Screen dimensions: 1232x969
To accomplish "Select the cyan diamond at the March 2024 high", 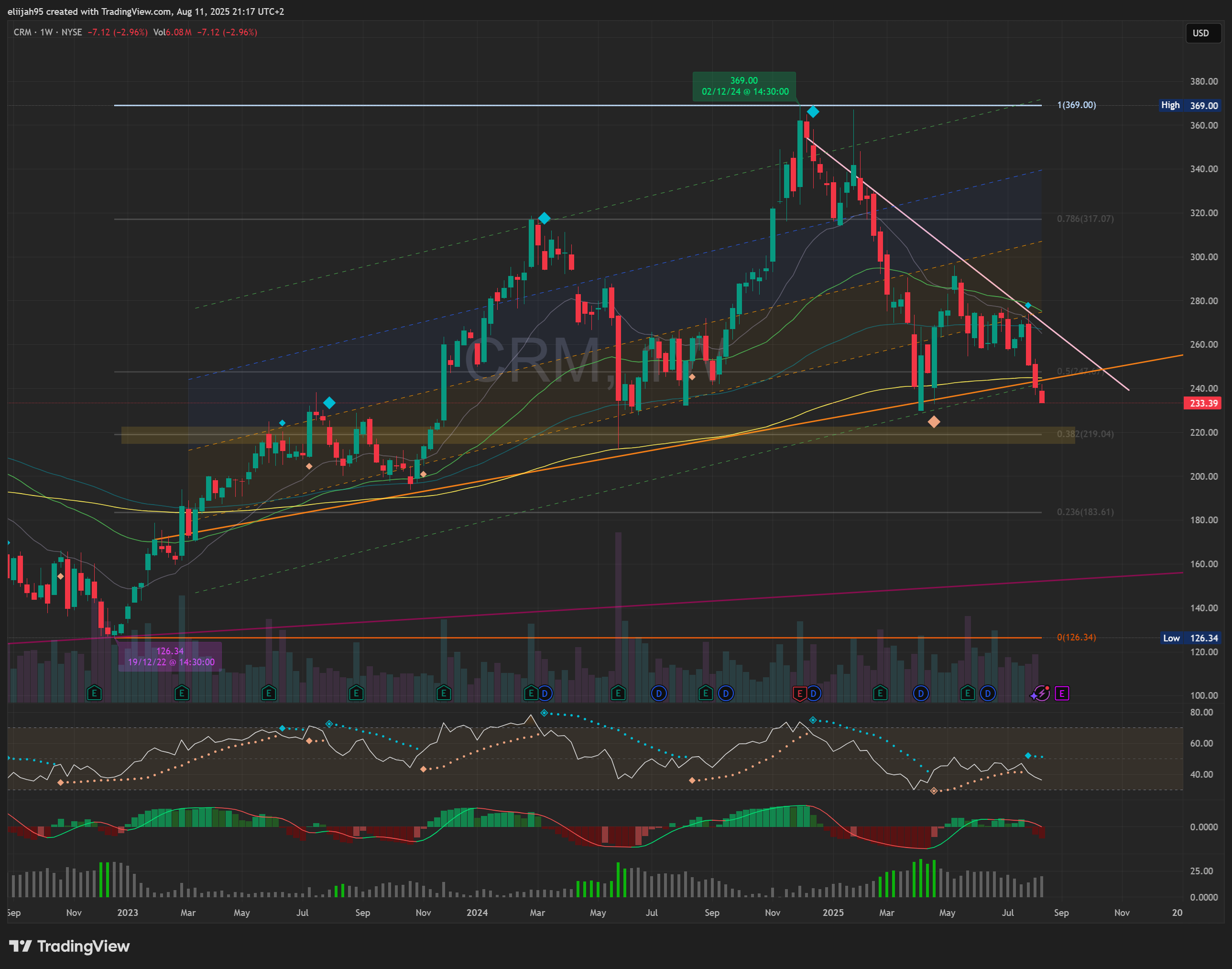I will coord(544,218).
